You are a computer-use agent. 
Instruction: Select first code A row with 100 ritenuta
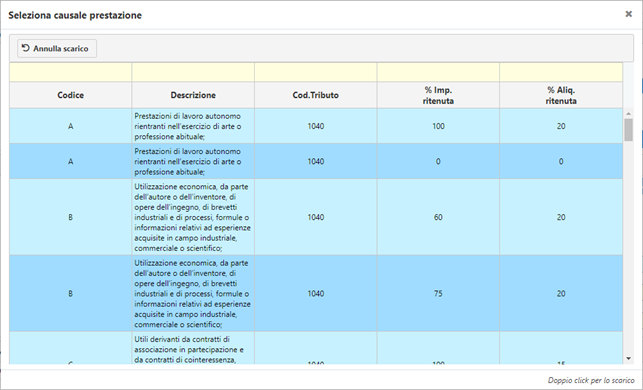316,126
